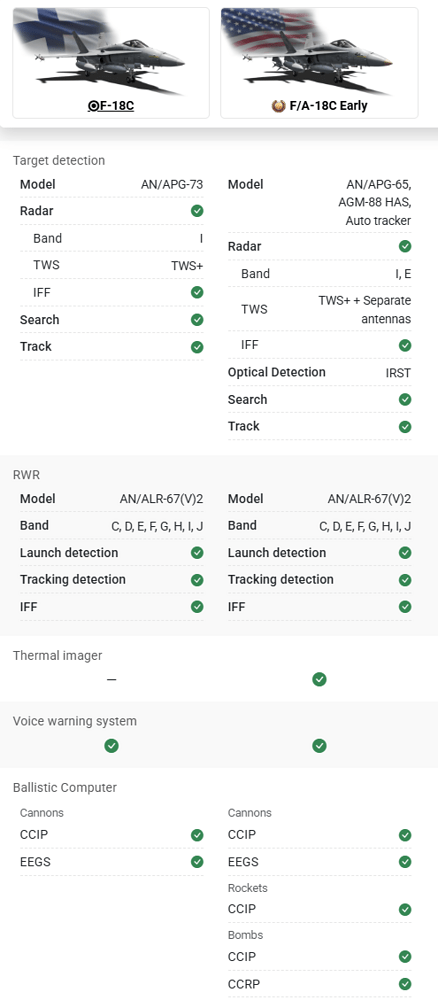Click the F-18C EEGS check icon
The width and height of the screenshot is (438, 1000).
pyautogui.click(x=197, y=862)
